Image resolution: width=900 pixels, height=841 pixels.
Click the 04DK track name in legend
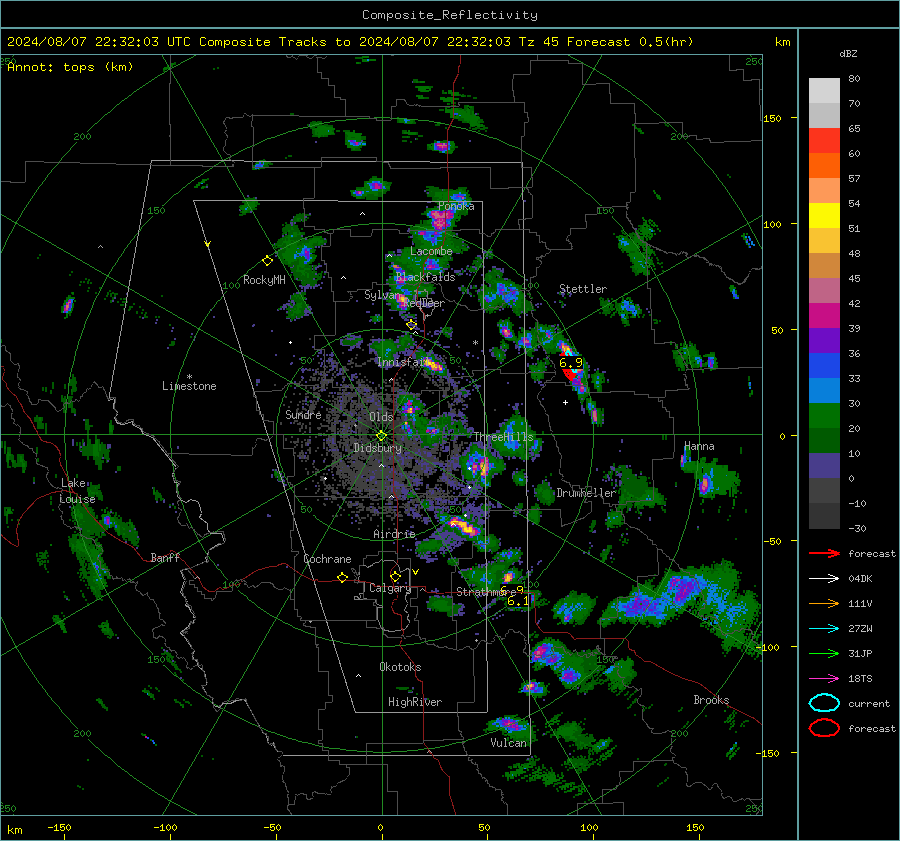pyautogui.click(x=860, y=579)
